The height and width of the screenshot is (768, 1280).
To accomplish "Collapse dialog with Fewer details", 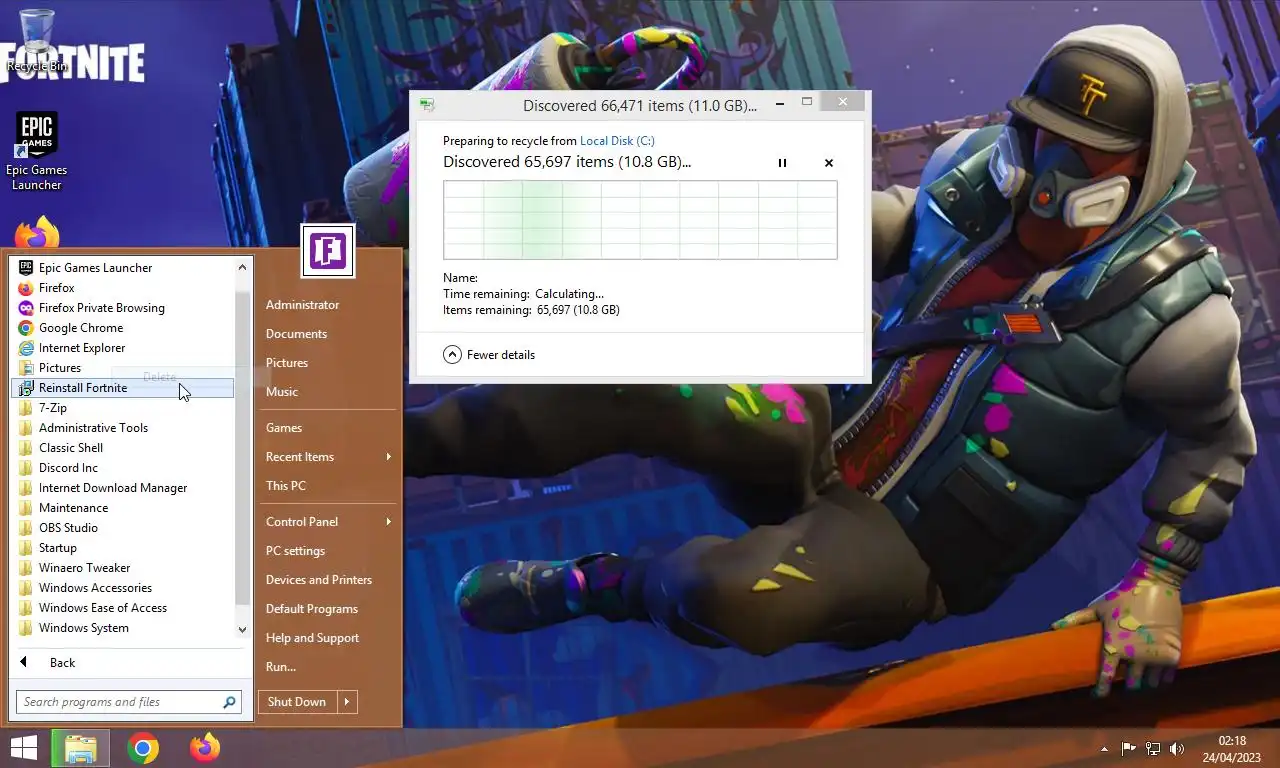I will 489,354.
